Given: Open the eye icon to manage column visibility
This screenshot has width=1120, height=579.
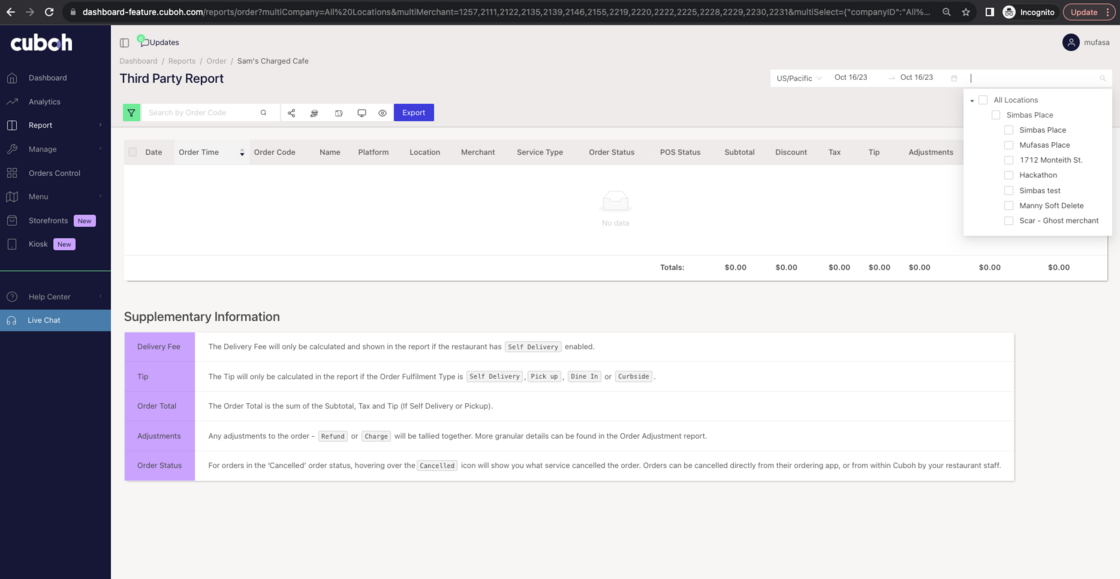Looking at the screenshot, I should 380,112.
